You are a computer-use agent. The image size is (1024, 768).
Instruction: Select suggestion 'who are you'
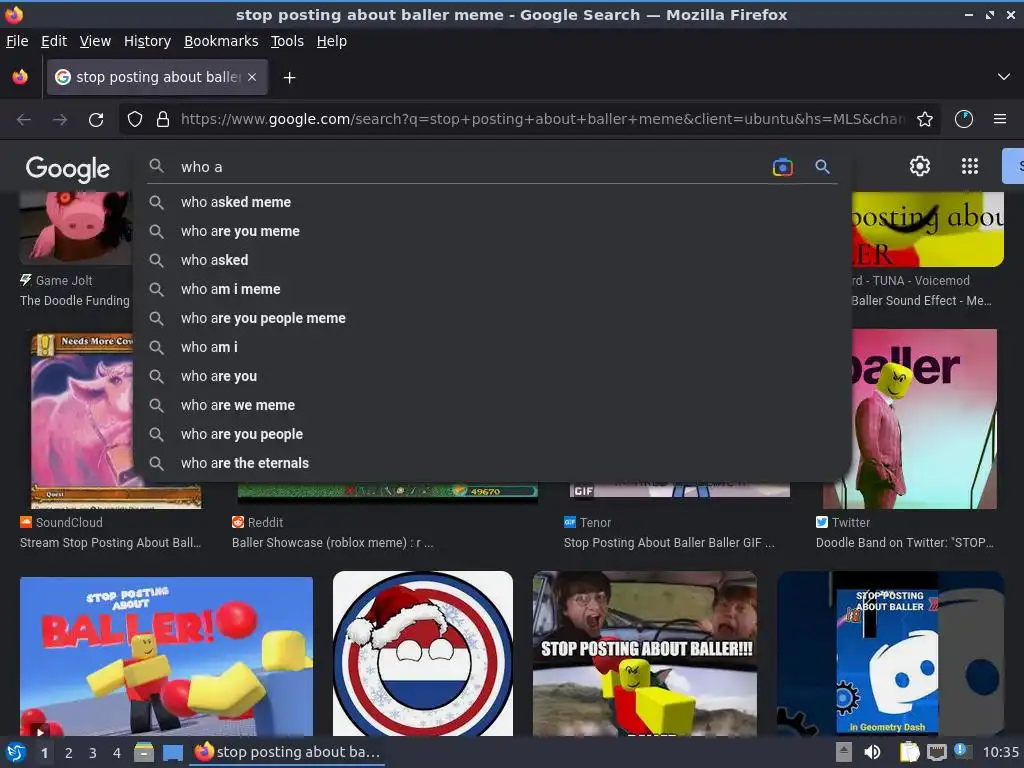(490, 376)
